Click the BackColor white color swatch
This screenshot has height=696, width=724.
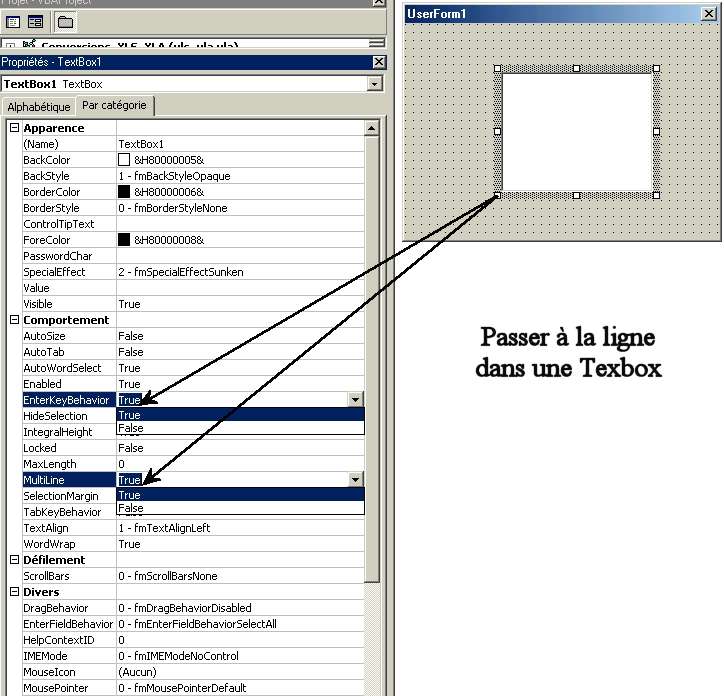coord(124,160)
